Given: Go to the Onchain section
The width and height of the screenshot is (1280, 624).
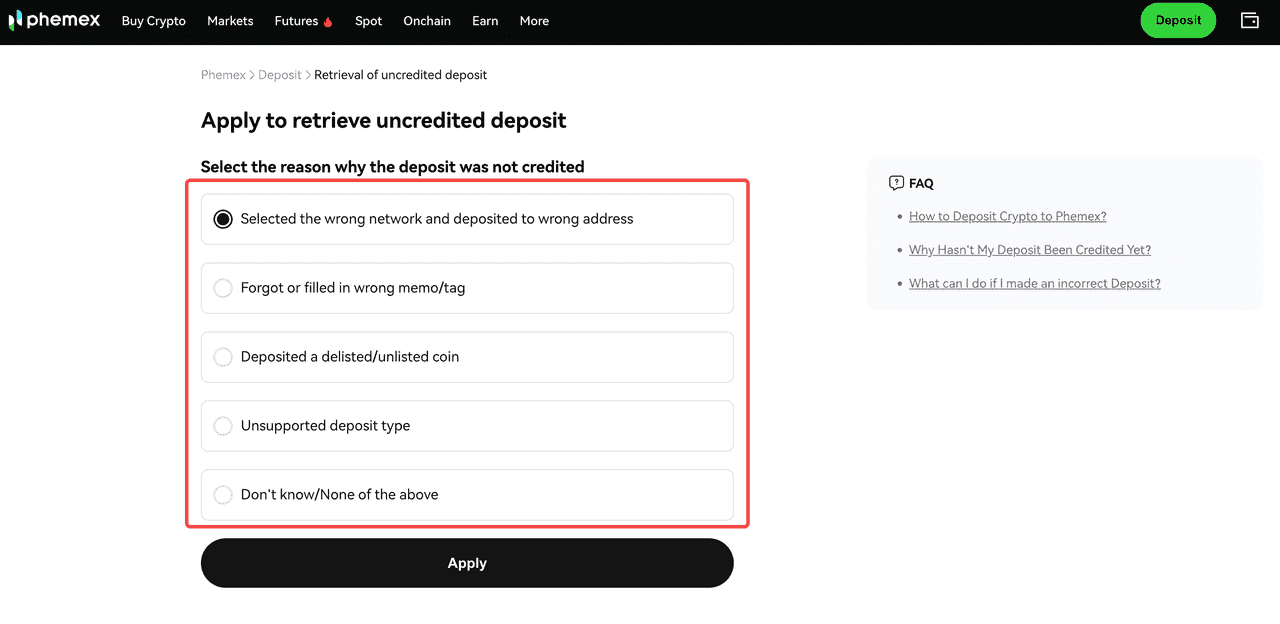Looking at the screenshot, I should coord(427,21).
